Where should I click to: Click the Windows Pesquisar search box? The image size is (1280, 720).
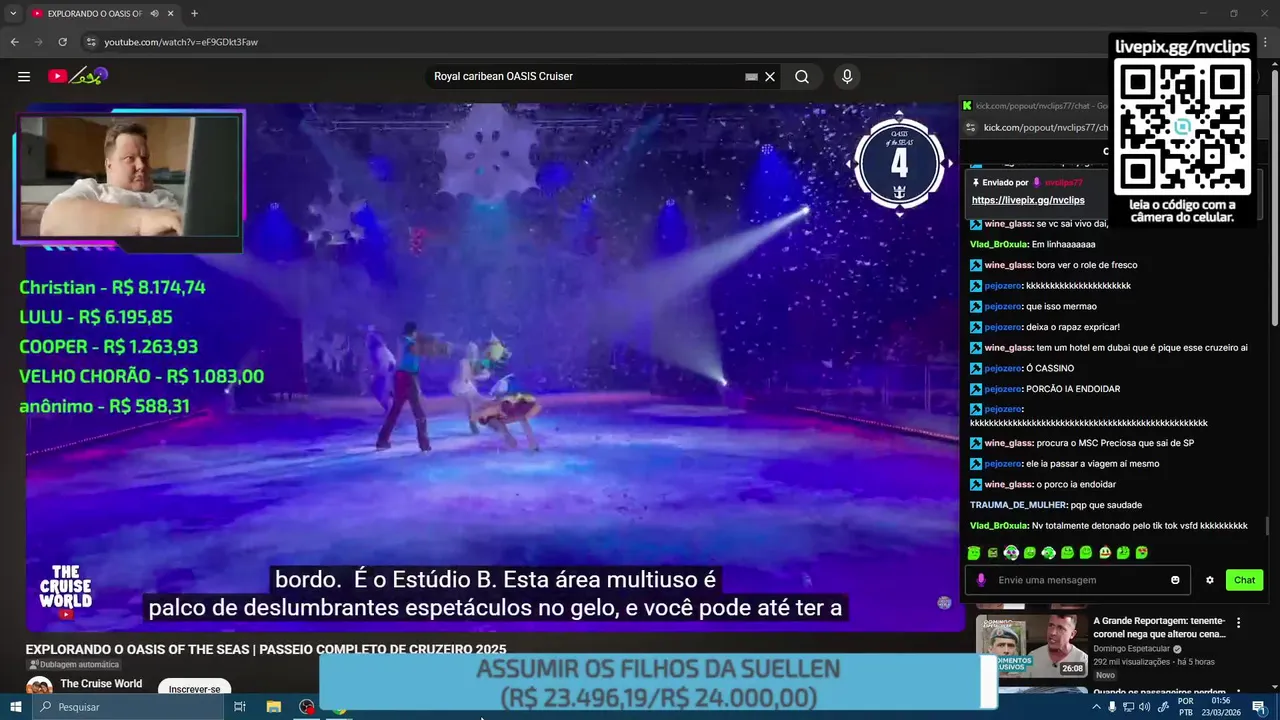click(127, 707)
